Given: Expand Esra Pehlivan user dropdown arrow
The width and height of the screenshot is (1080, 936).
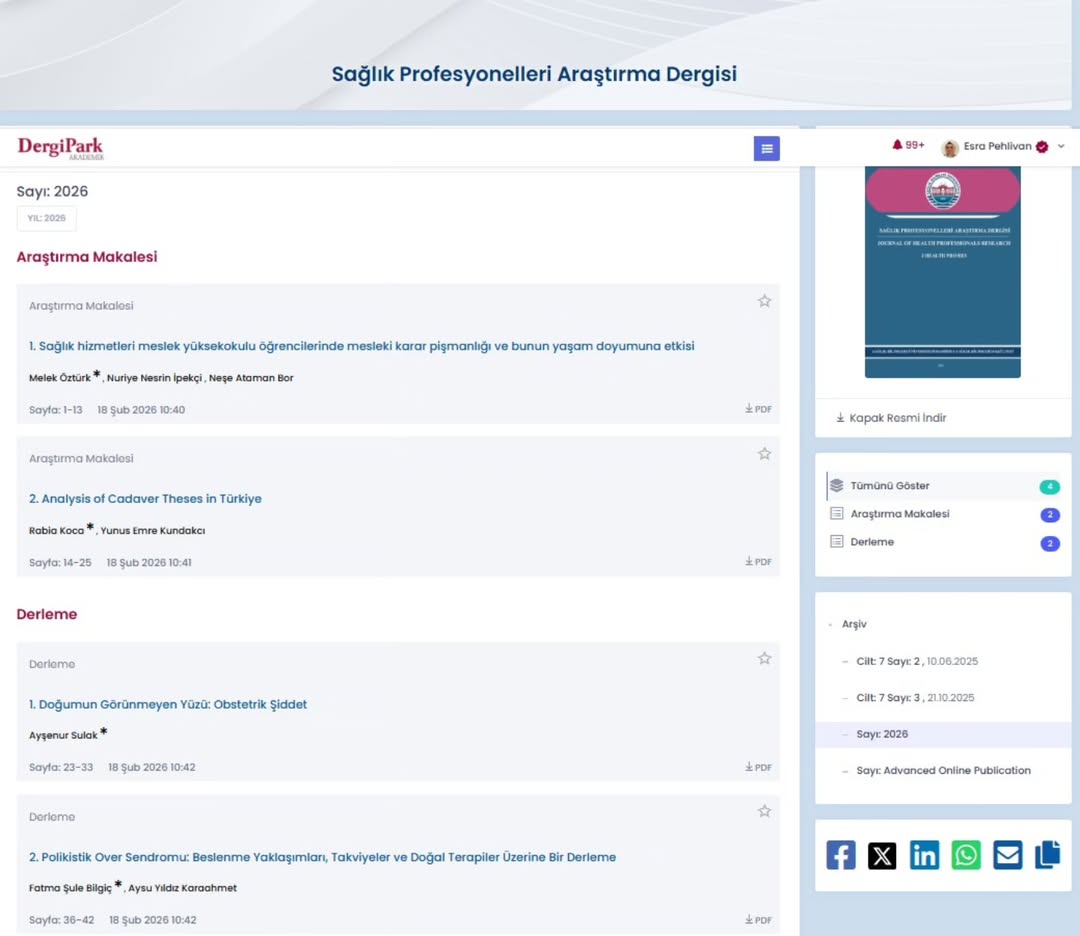Looking at the screenshot, I should tap(1061, 147).
